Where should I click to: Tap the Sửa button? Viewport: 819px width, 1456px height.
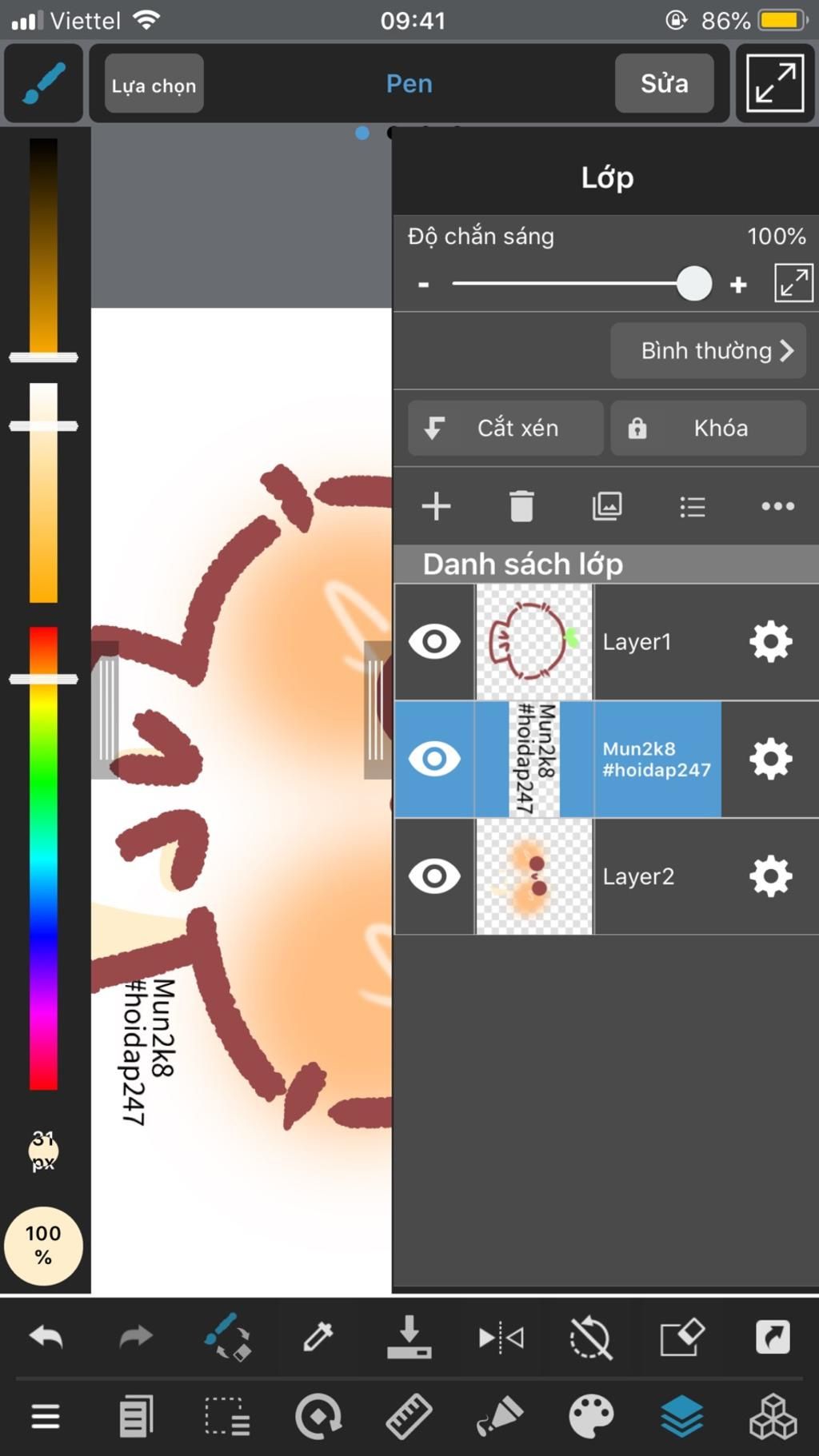tap(664, 83)
